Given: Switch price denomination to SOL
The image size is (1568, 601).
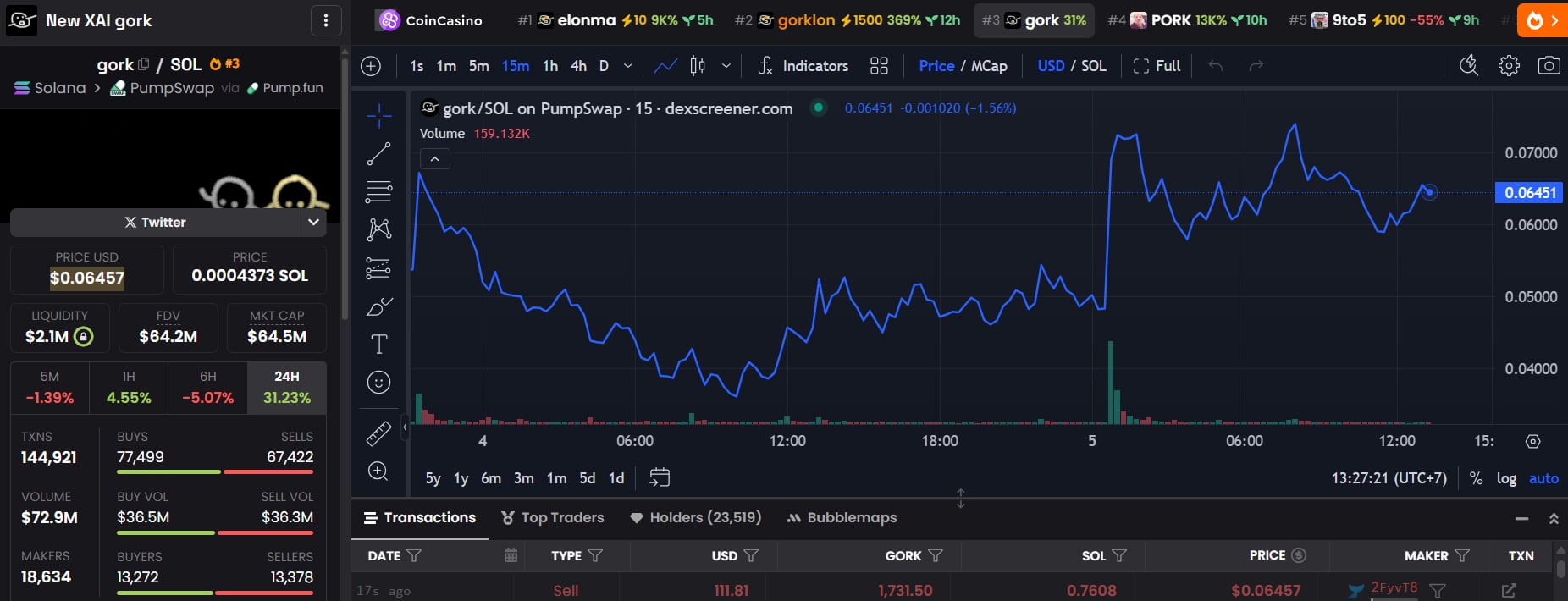Looking at the screenshot, I should click(1094, 66).
